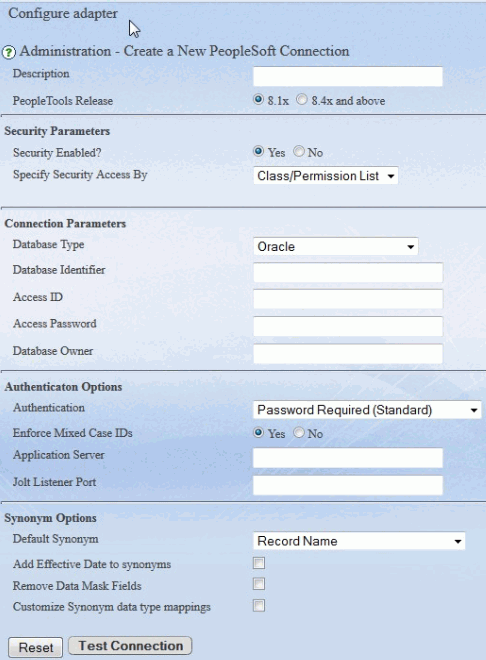
Task: Set Security Enabled to No
Action: (x=299, y=151)
